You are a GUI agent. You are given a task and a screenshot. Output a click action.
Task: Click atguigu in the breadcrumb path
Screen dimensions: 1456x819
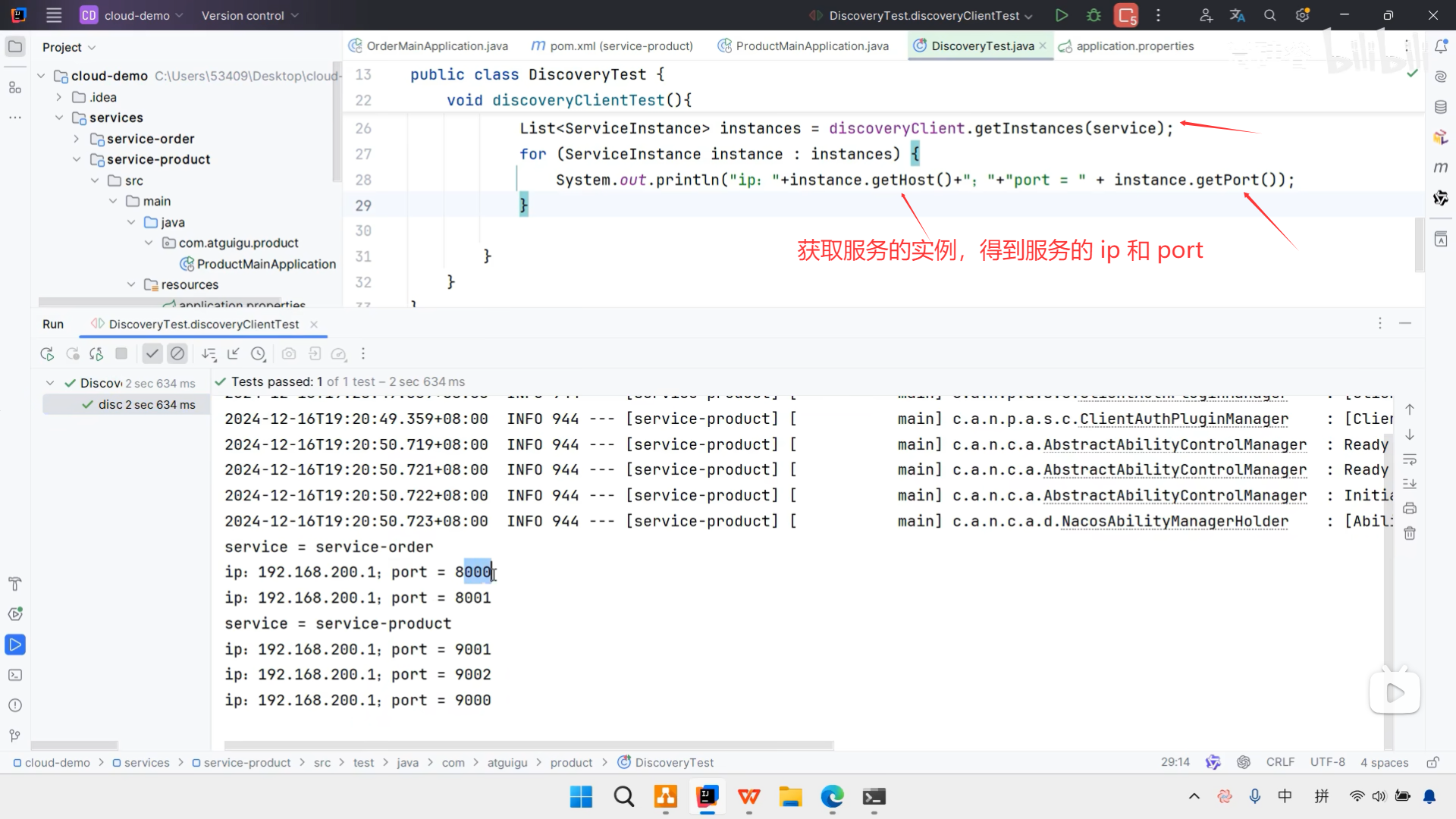tap(507, 763)
